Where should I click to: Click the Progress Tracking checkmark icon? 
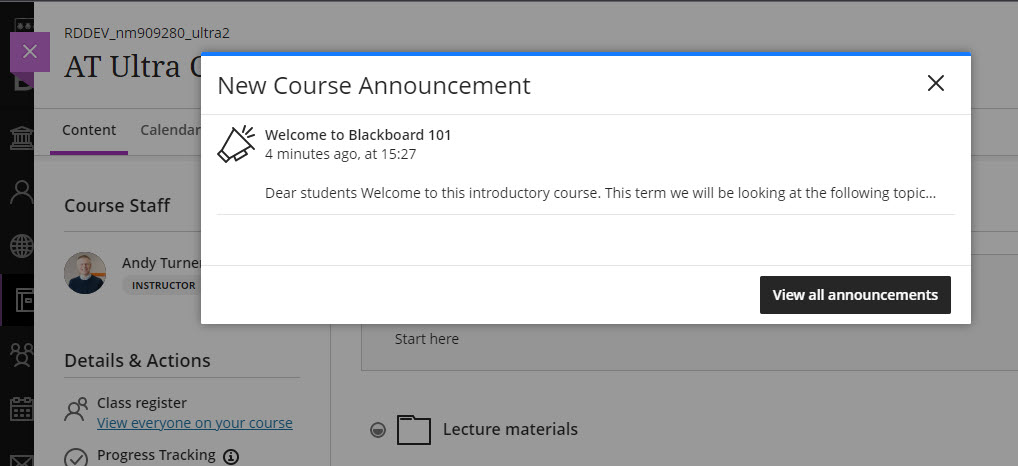(76, 458)
